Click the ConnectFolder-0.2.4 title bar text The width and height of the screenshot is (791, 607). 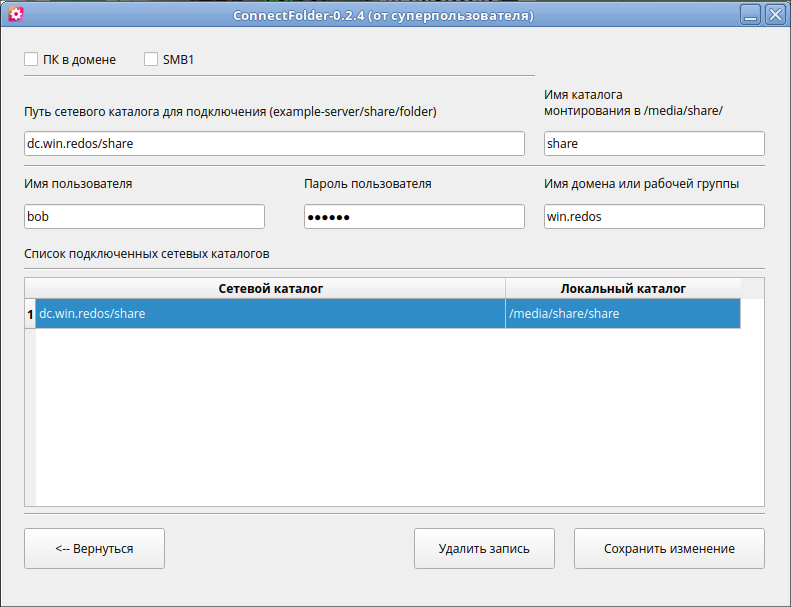[x=383, y=16]
